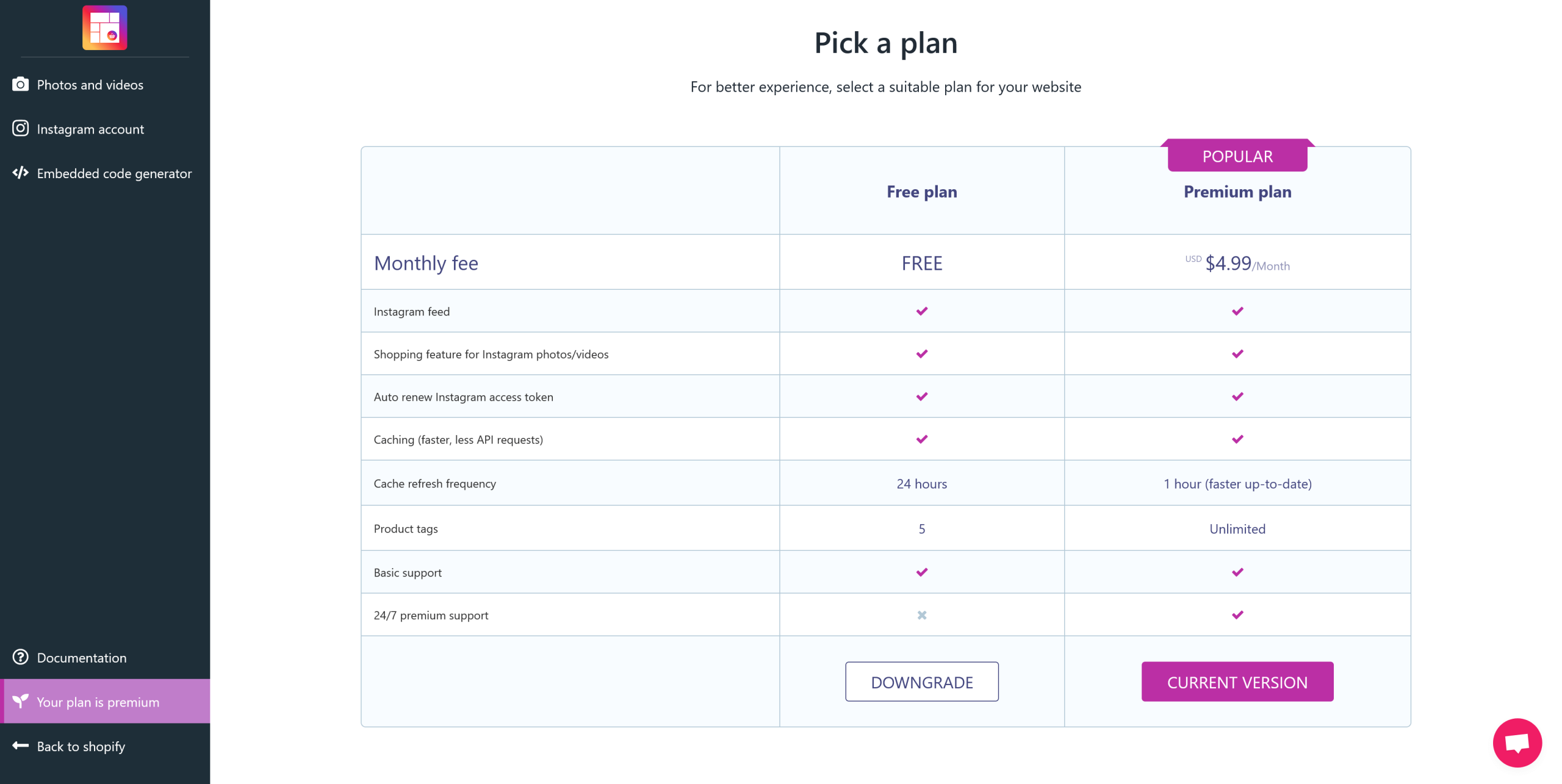Go to Instagram account section

click(90, 129)
